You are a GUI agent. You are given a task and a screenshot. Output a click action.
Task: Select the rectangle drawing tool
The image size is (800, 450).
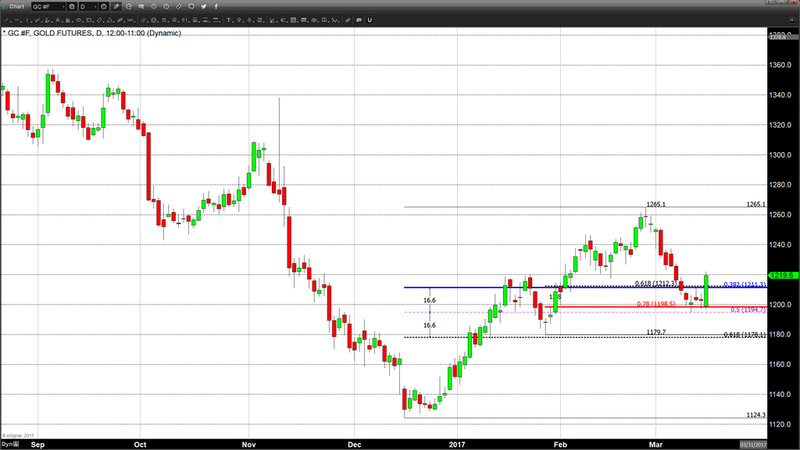click(x=89, y=20)
